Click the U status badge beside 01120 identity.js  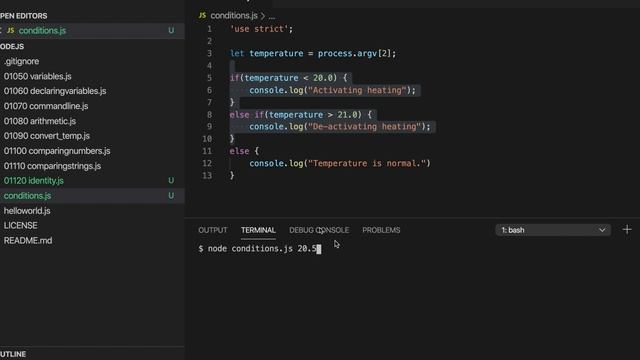point(171,181)
